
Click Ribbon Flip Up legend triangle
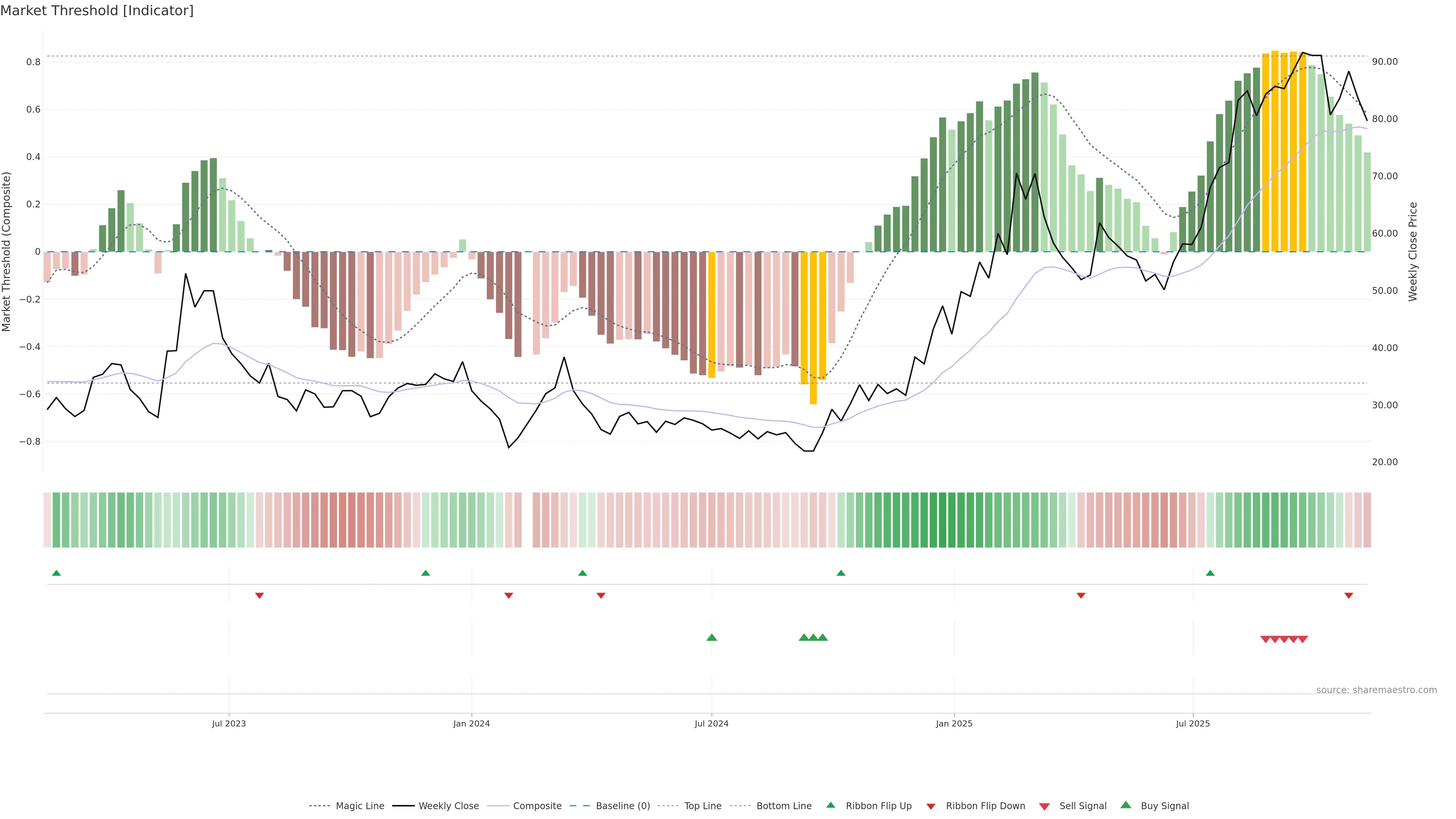click(x=830, y=805)
